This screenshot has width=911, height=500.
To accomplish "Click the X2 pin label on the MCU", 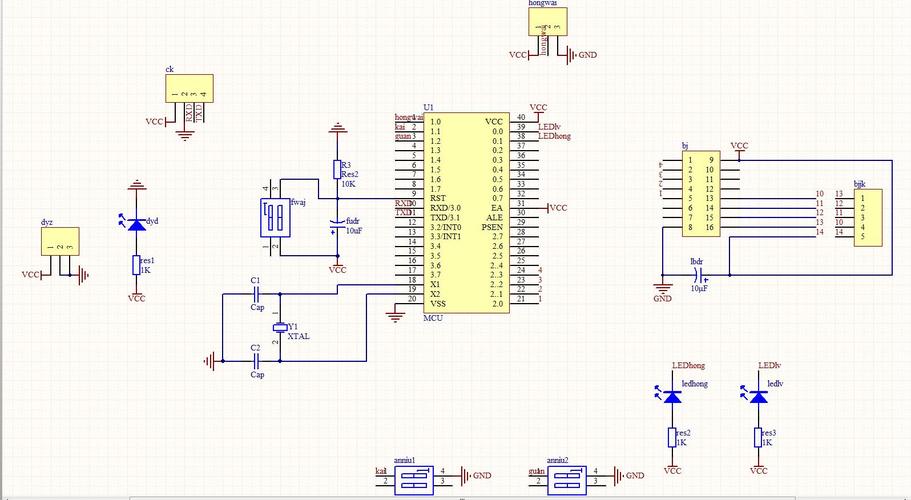I will coord(435,294).
